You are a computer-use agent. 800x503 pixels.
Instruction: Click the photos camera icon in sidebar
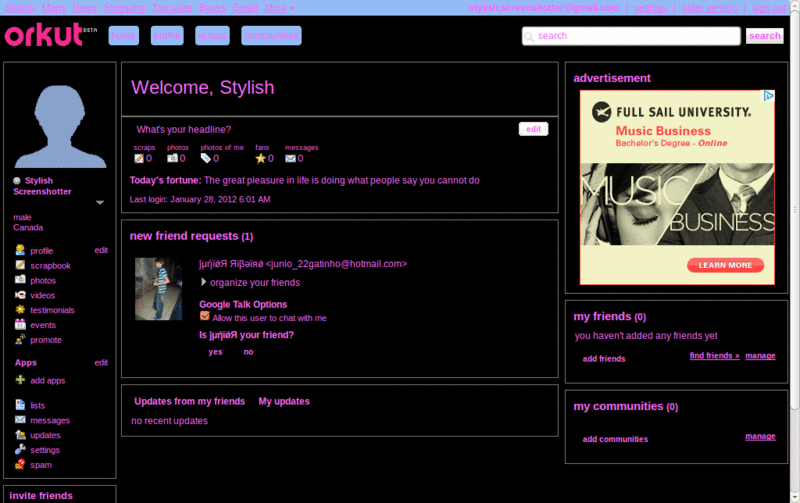point(20,280)
